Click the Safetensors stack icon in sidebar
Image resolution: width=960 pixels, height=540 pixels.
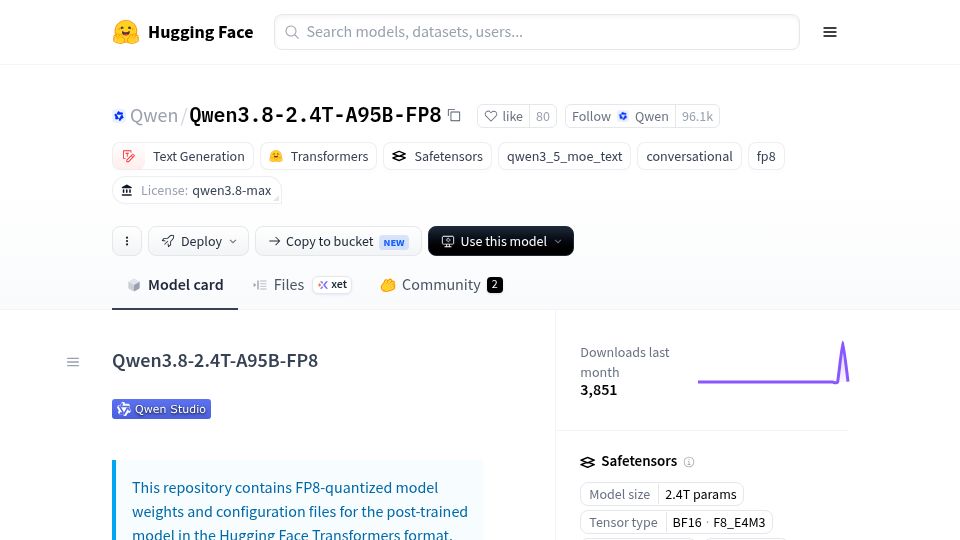click(x=587, y=462)
